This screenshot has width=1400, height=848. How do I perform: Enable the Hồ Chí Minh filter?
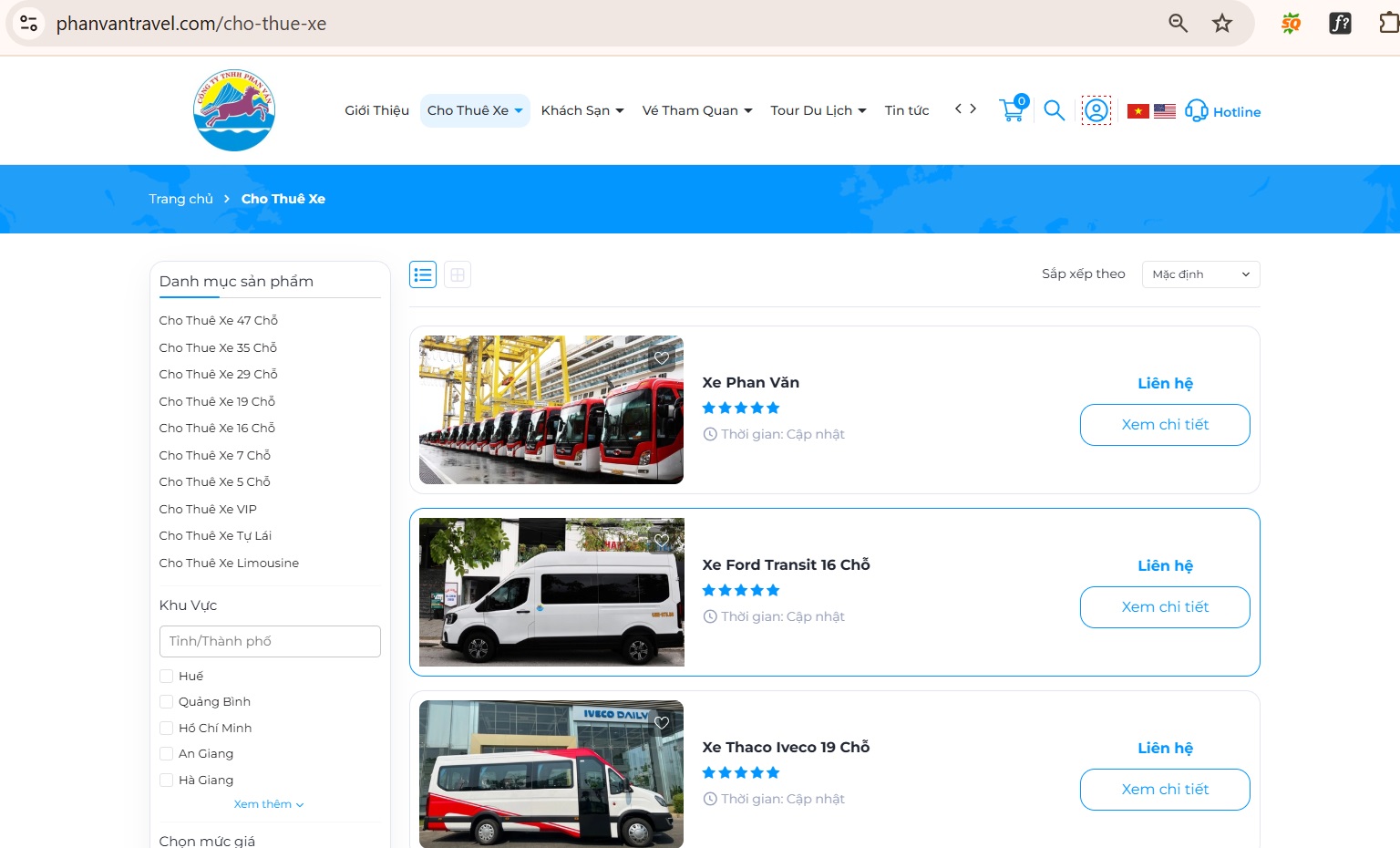[166, 728]
